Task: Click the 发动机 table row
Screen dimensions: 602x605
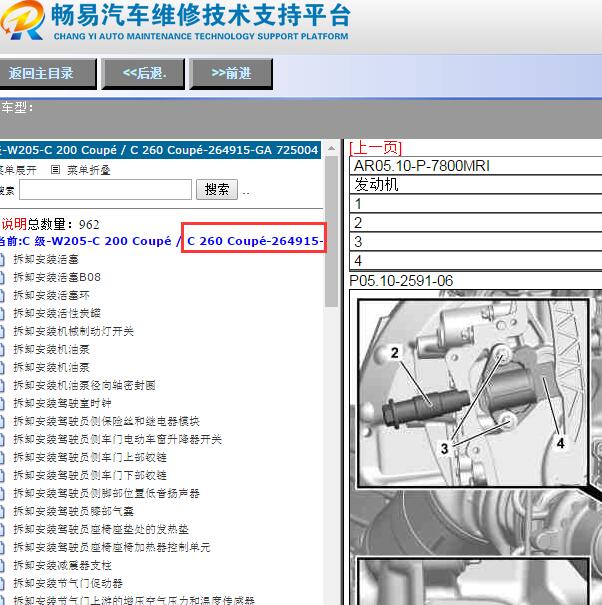Action: tap(475, 184)
